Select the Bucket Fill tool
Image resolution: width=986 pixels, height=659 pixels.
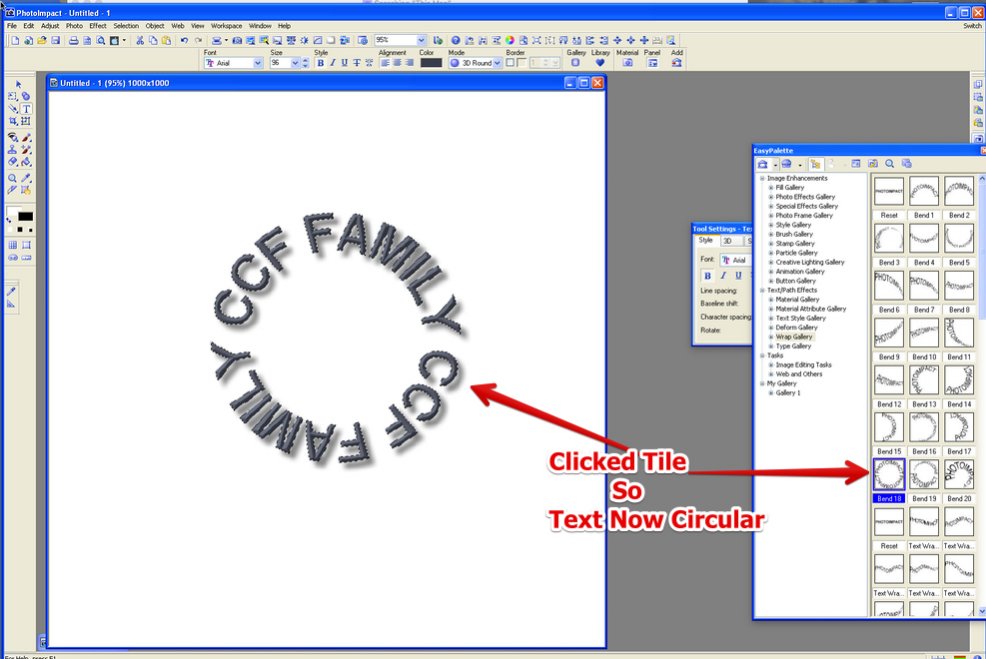coord(26,162)
